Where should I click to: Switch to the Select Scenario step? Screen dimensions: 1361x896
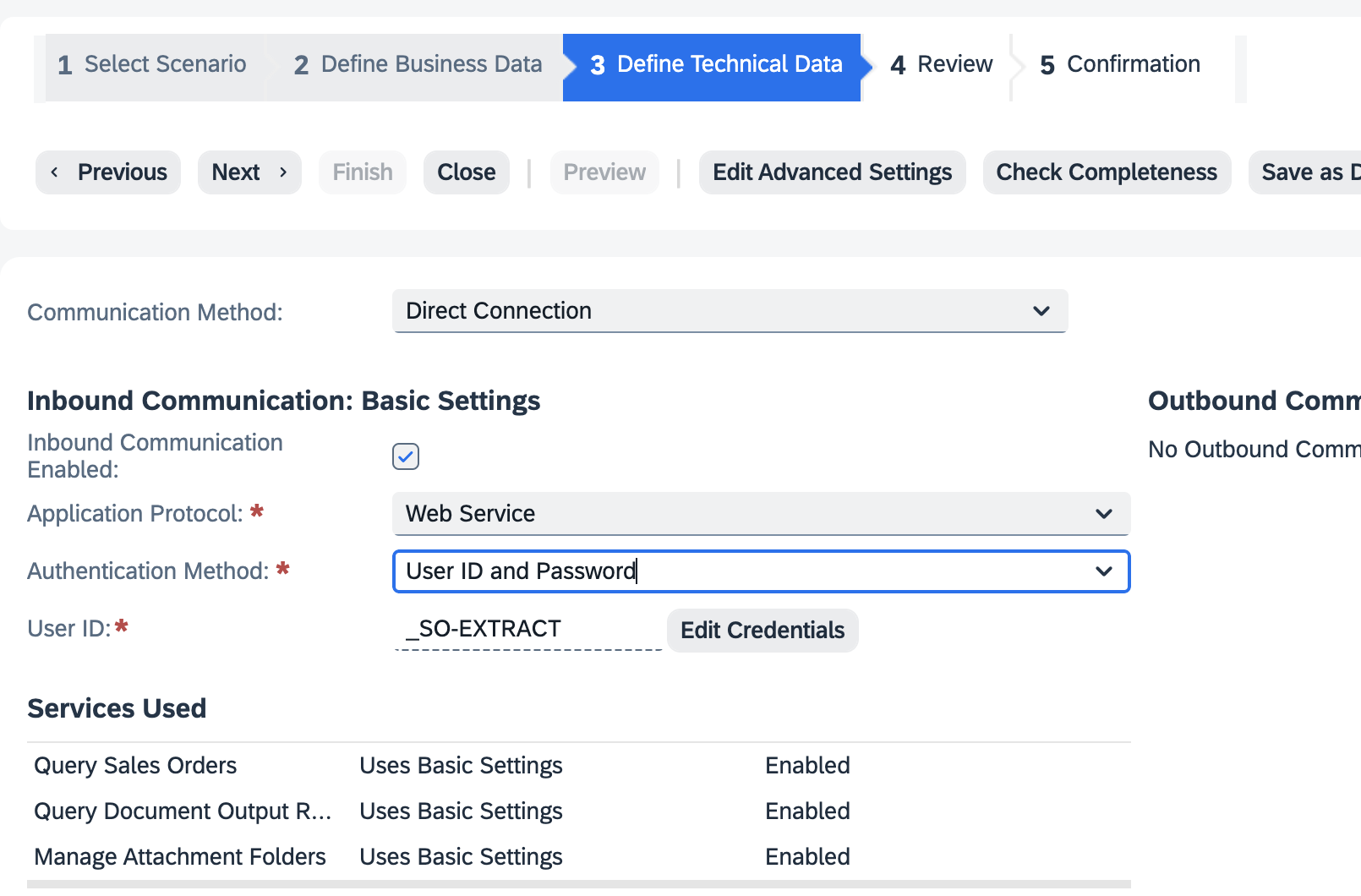(152, 64)
